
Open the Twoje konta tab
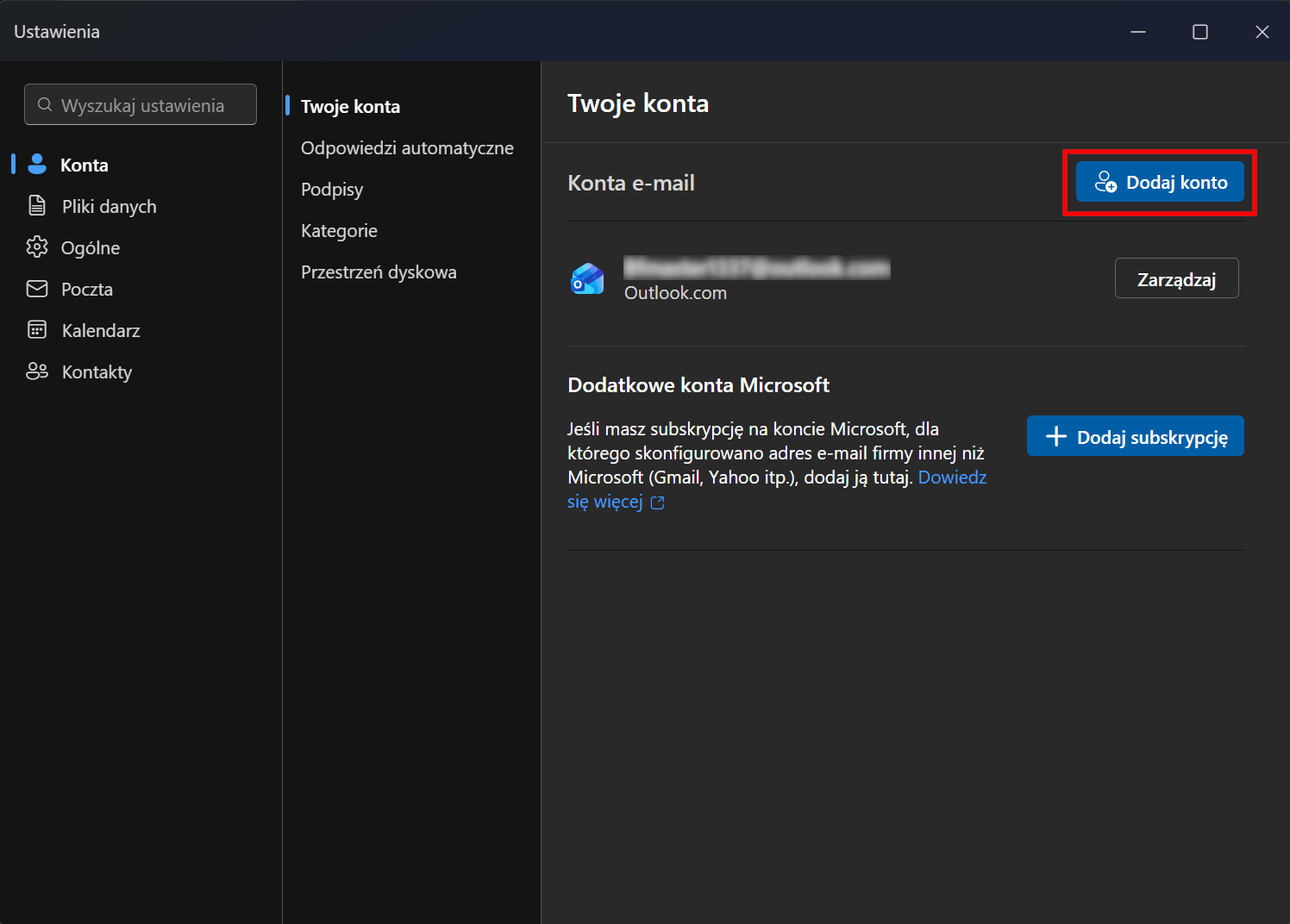[x=350, y=107]
